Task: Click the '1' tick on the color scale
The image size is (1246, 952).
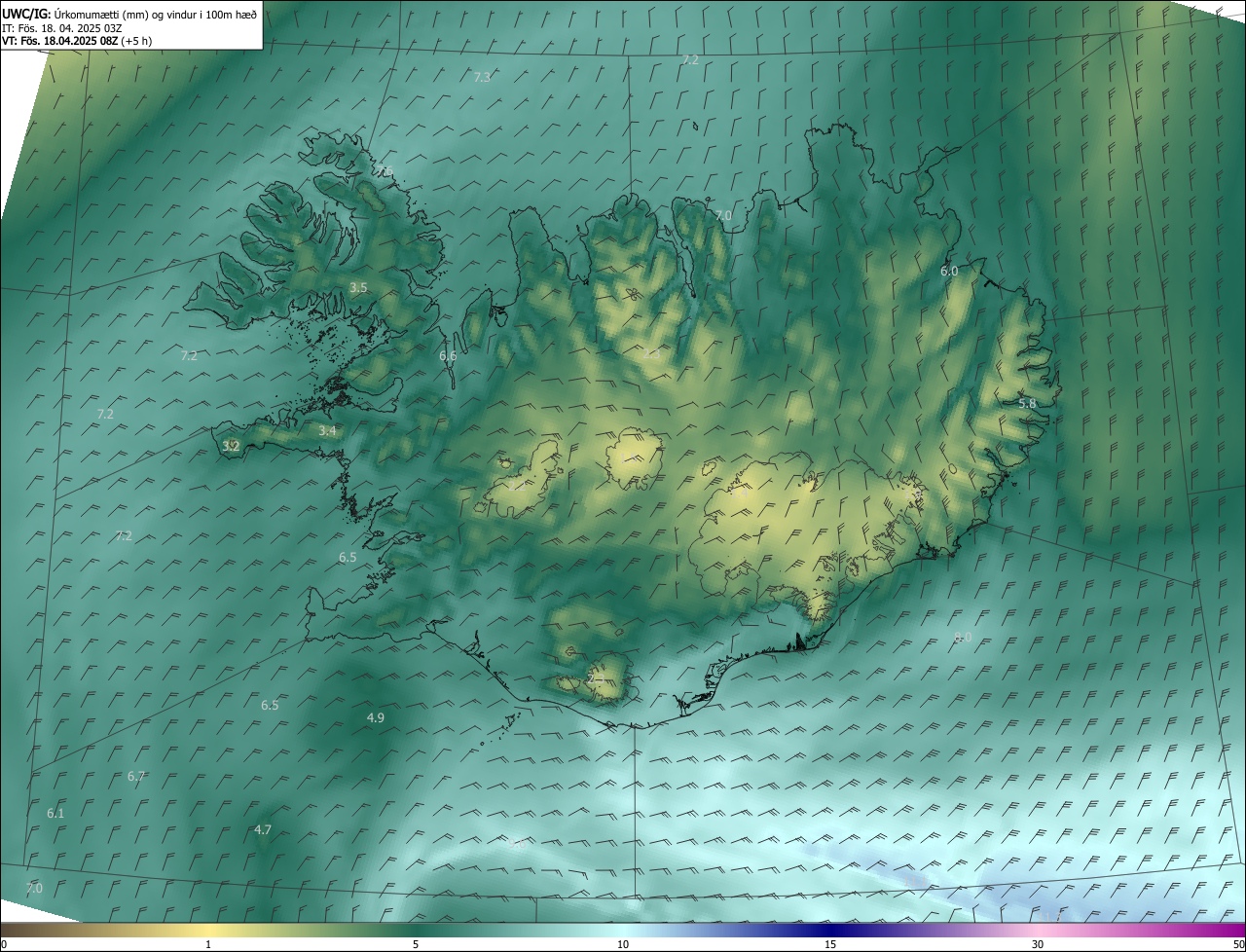Action: tap(208, 944)
